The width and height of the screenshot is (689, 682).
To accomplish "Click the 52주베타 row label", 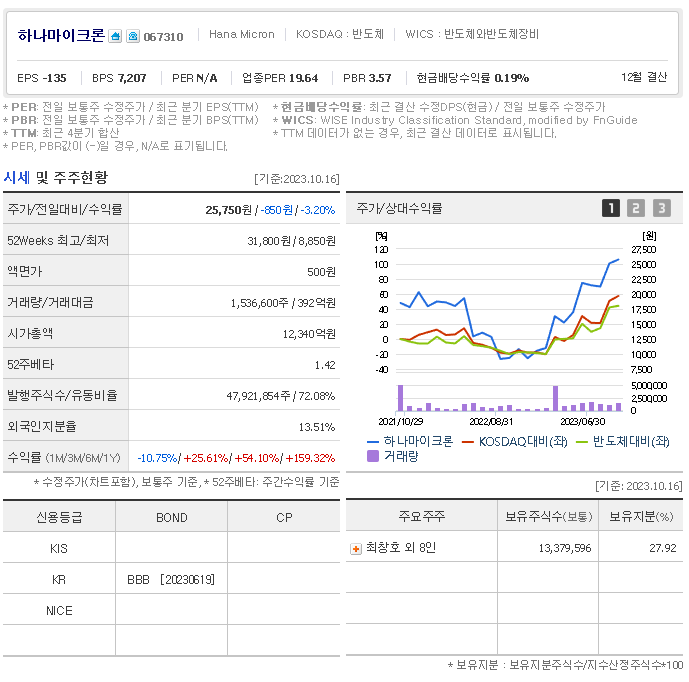I will pyautogui.click(x=30, y=365).
